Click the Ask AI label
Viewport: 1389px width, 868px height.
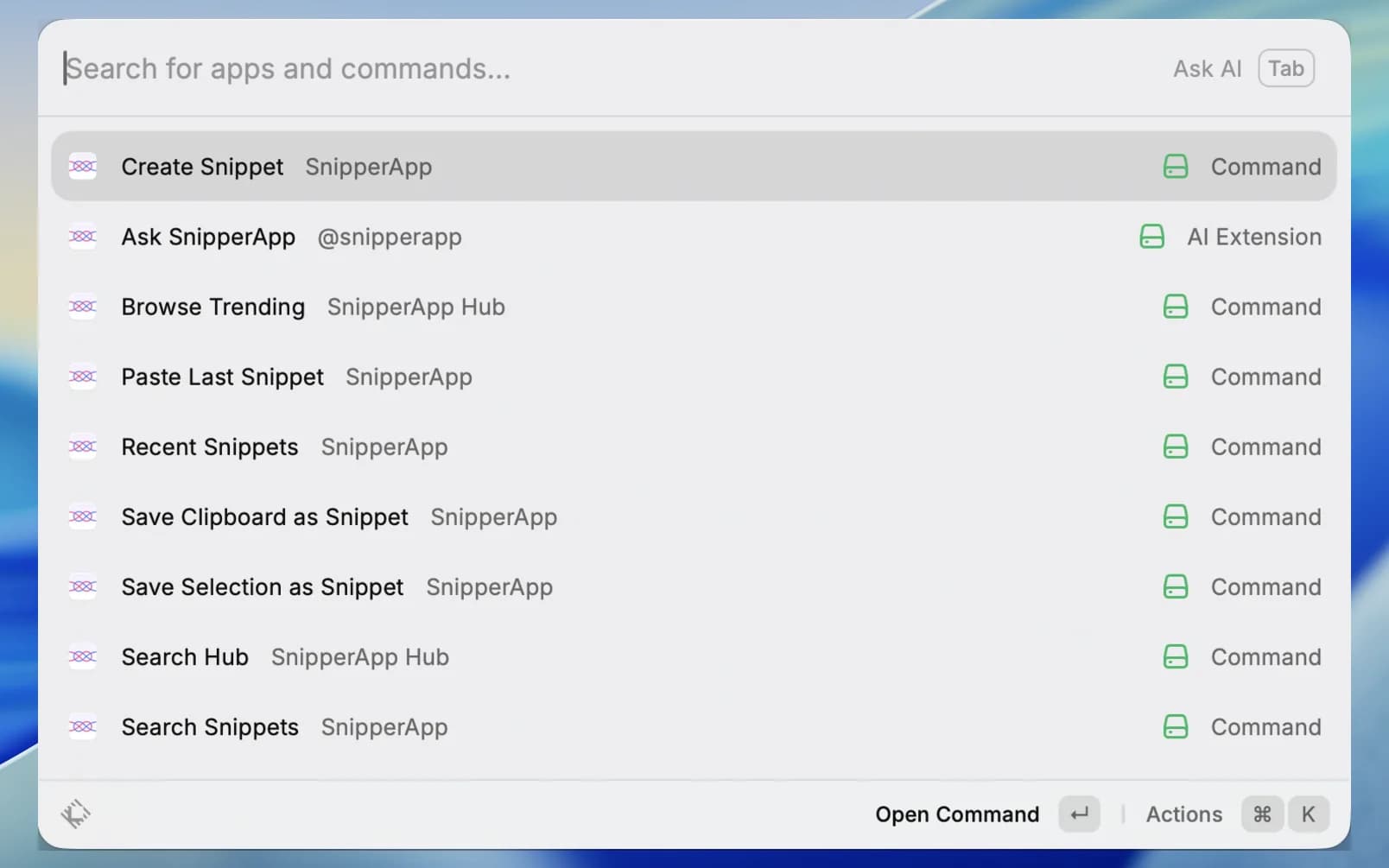click(1207, 68)
